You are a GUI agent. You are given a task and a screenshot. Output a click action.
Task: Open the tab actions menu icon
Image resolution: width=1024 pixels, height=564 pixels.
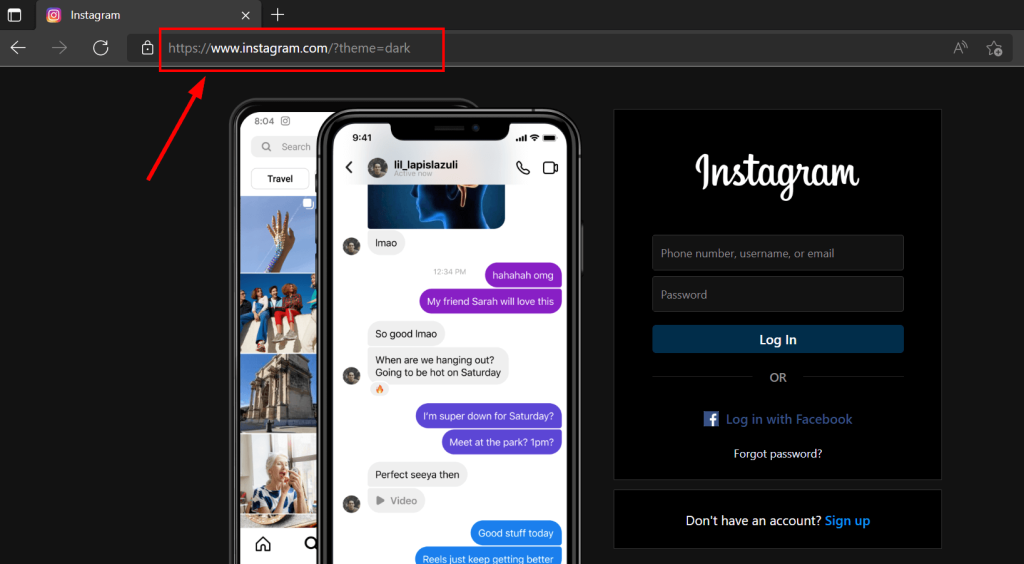pos(14,14)
